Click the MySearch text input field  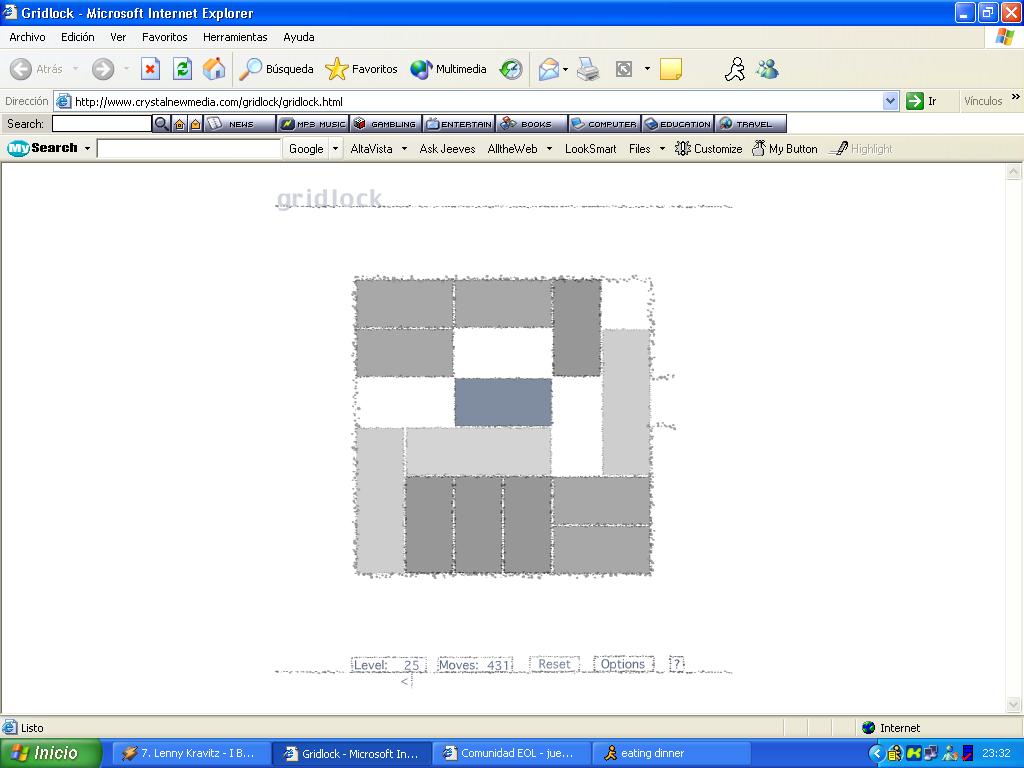click(x=189, y=148)
